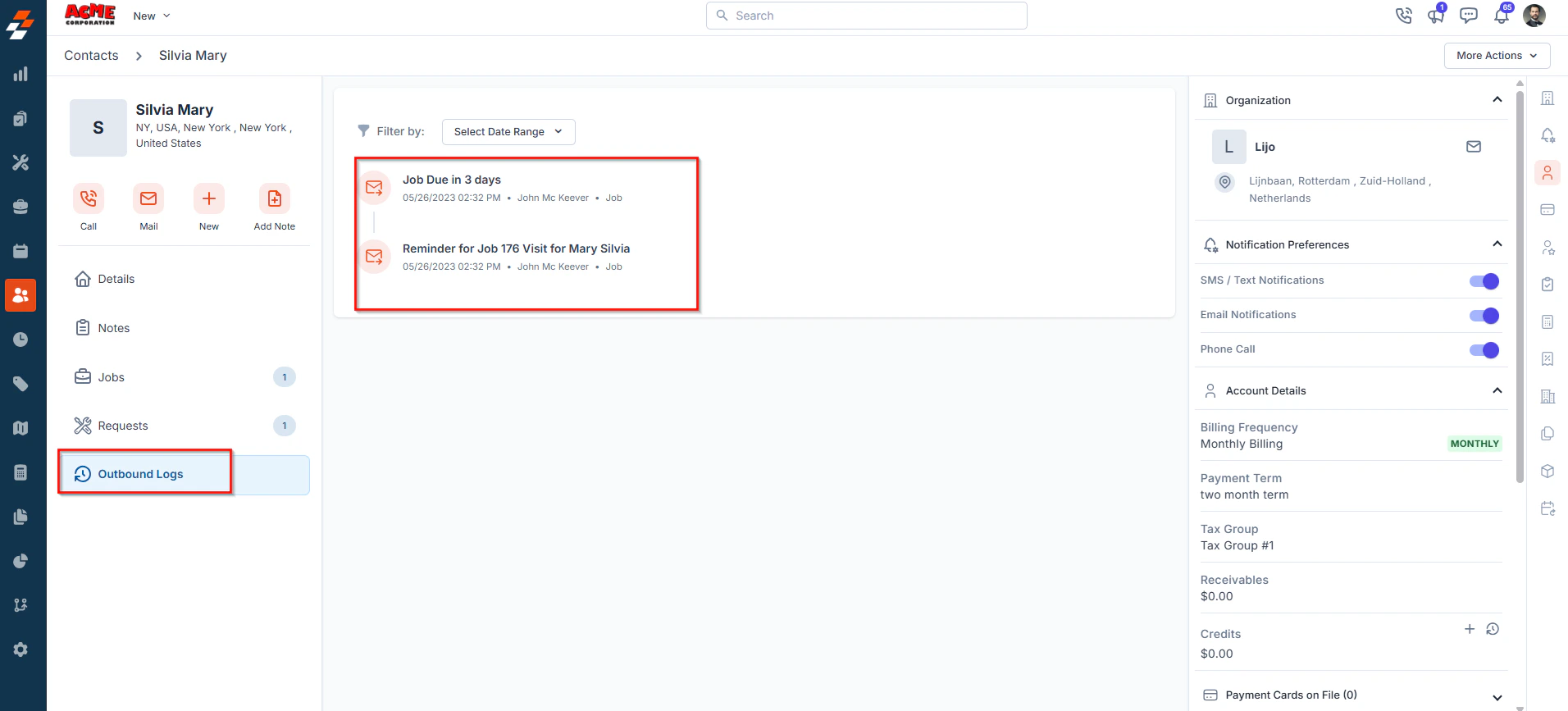This screenshot has width=1568, height=711.
Task: Collapse the Account Details section
Action: tap(1497, 390)
